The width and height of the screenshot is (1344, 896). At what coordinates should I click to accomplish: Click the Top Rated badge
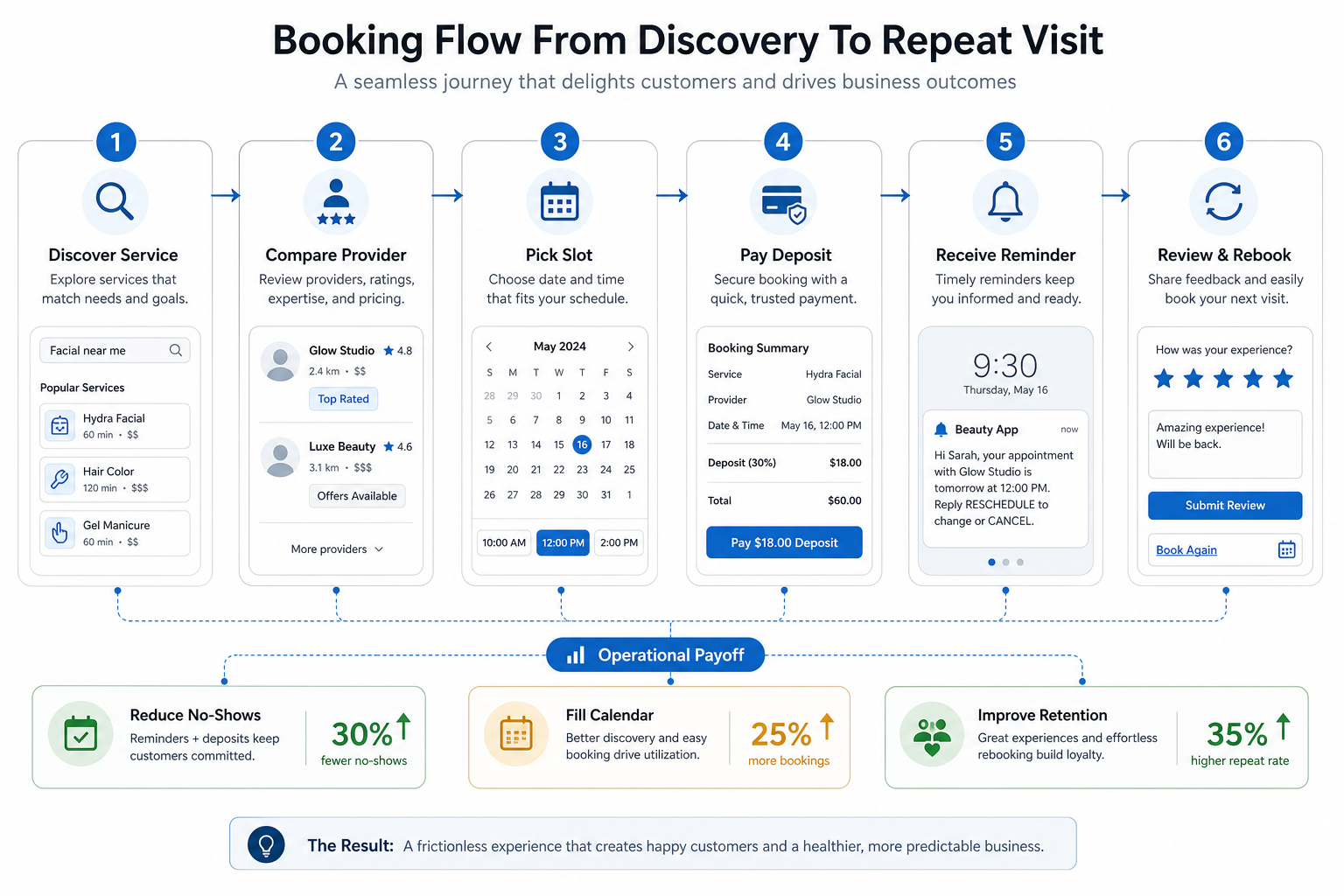tap(343, 399)
